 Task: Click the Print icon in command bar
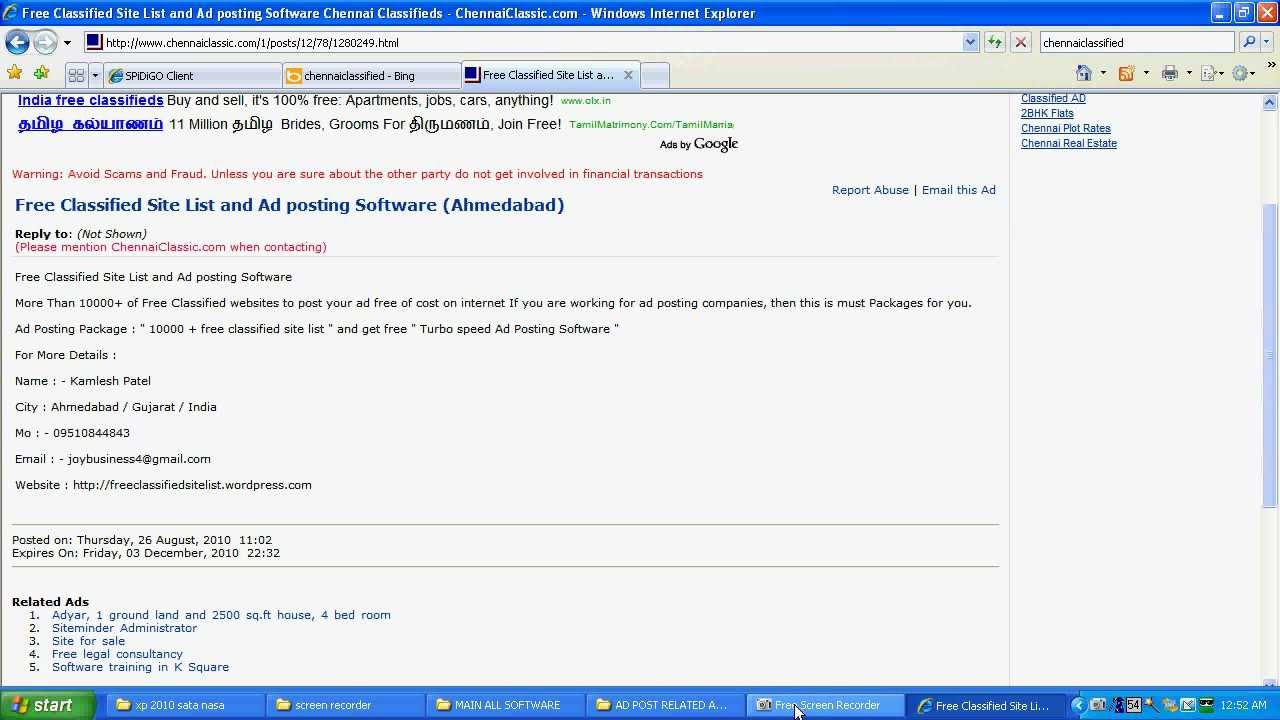[x=1169, y=73]
